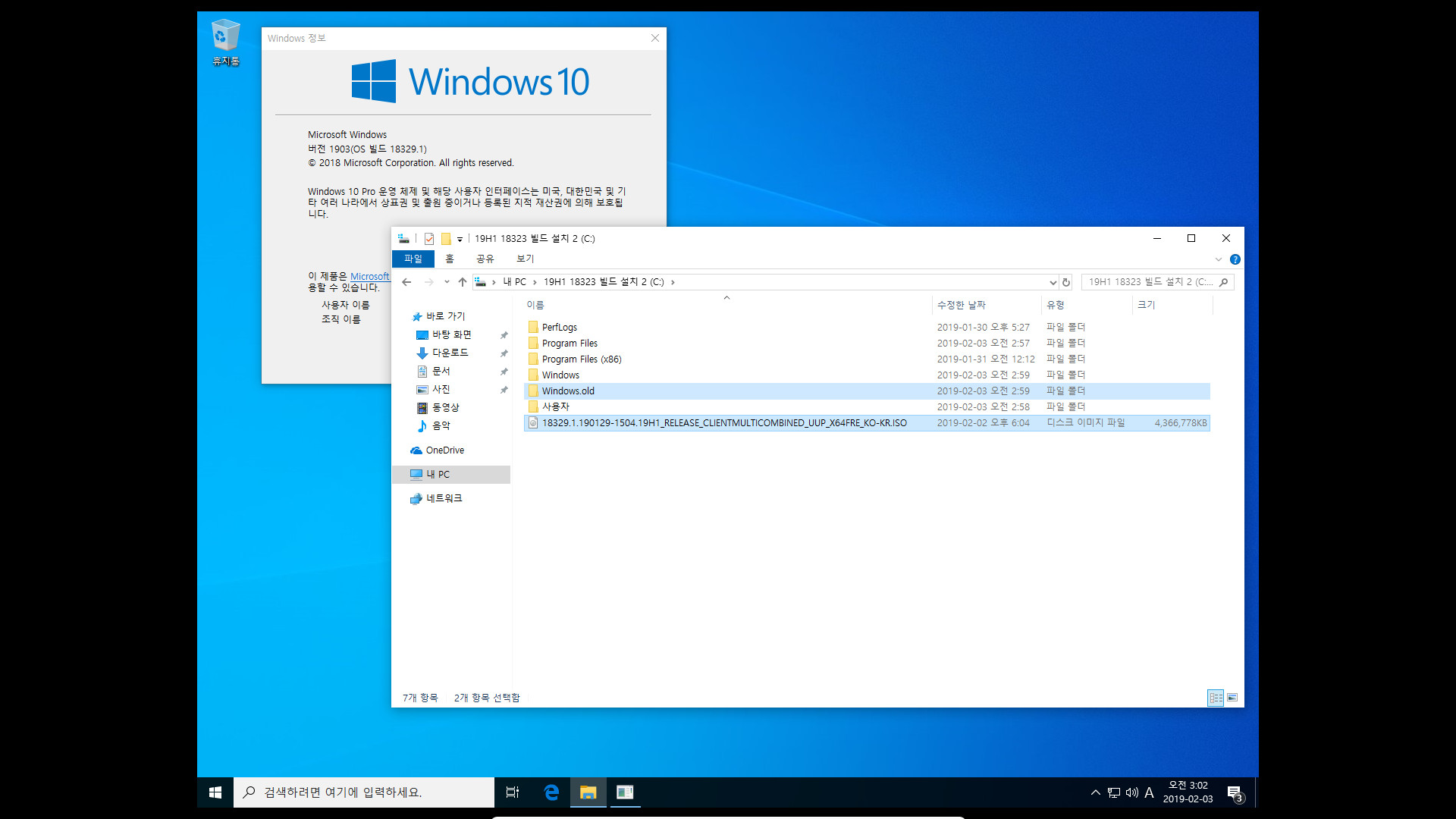The width and height of the screenshot is (1456, 819).
Task: Open the Windows.old folder
Action: (x=568, y=390)
